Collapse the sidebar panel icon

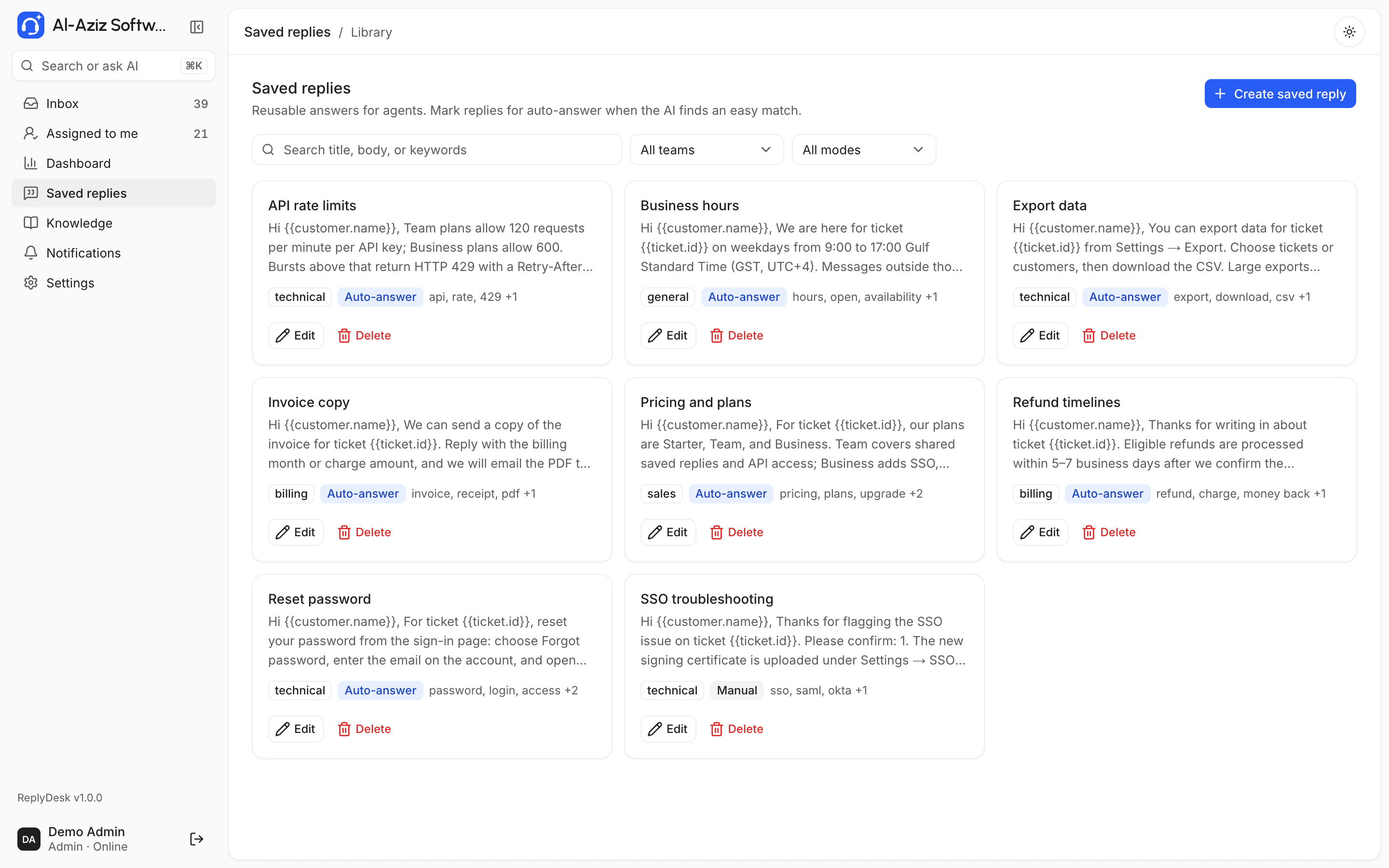(x=197, y=27)
